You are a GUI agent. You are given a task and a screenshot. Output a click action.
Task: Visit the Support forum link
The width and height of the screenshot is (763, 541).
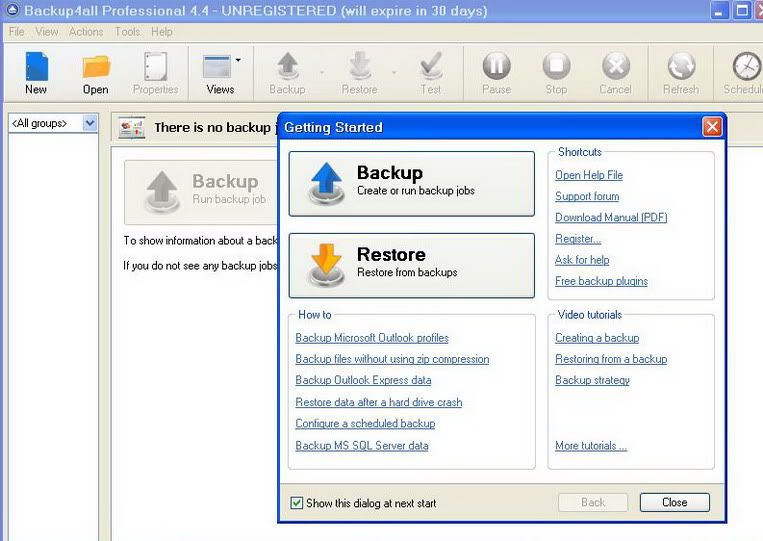pyautogui.click(x=587, y=197)
